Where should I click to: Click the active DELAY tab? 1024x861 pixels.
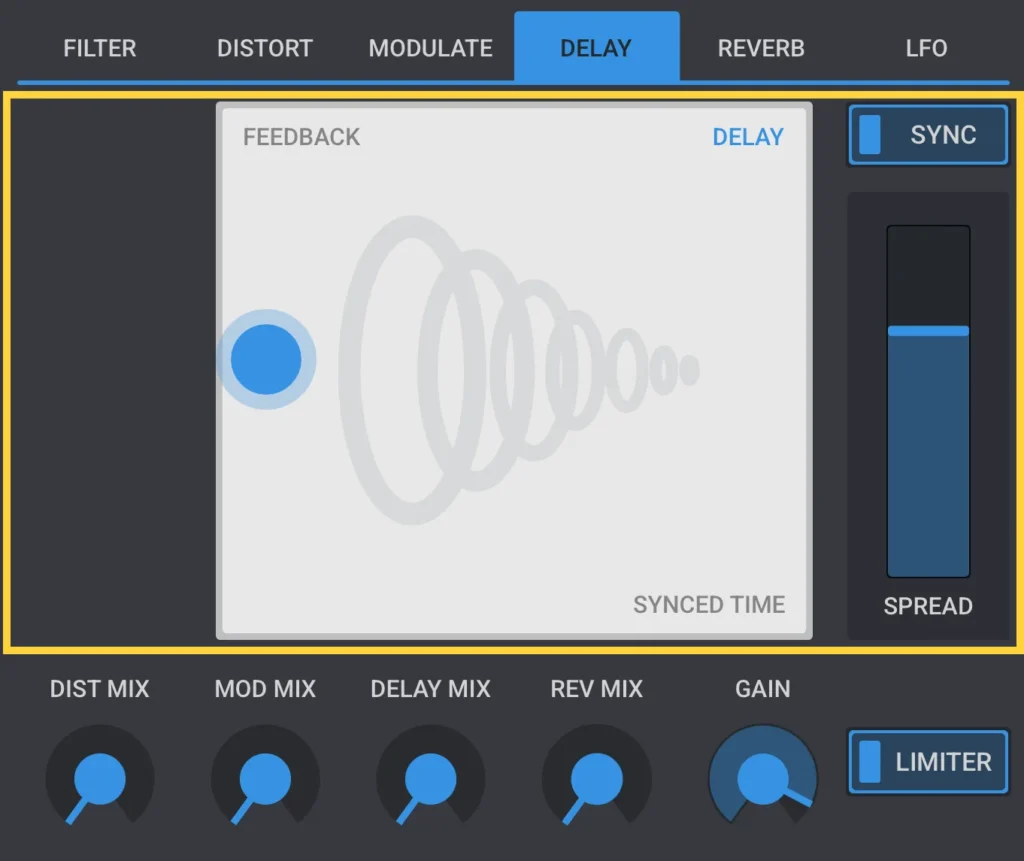[596, 47]
